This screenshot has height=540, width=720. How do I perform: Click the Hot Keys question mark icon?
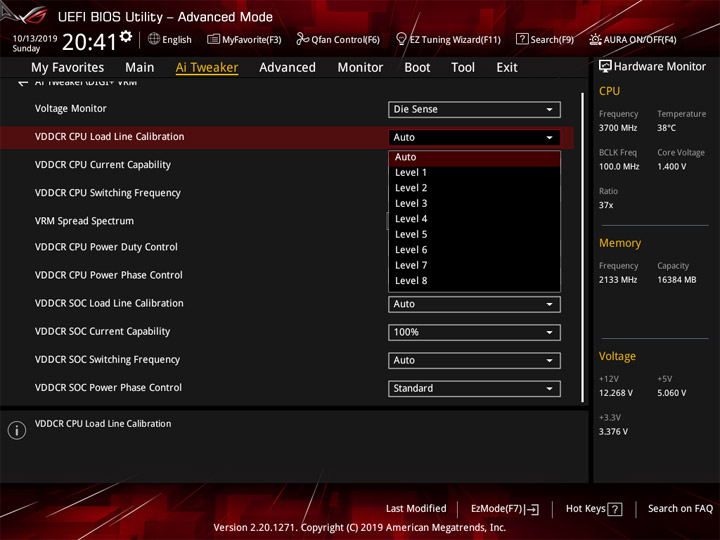click(x=614, y=509)
